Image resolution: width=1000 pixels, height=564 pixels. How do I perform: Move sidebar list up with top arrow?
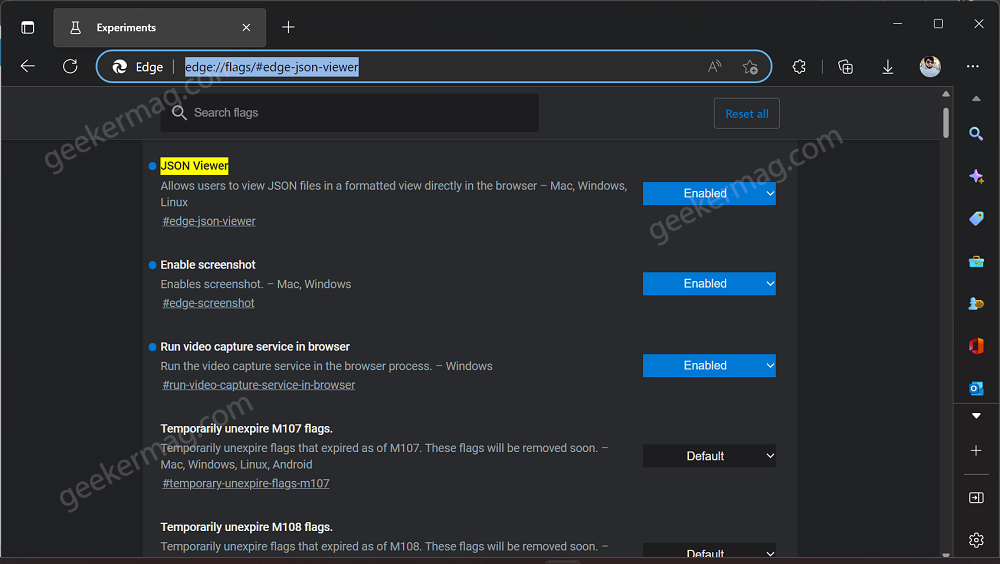point(976,99)
